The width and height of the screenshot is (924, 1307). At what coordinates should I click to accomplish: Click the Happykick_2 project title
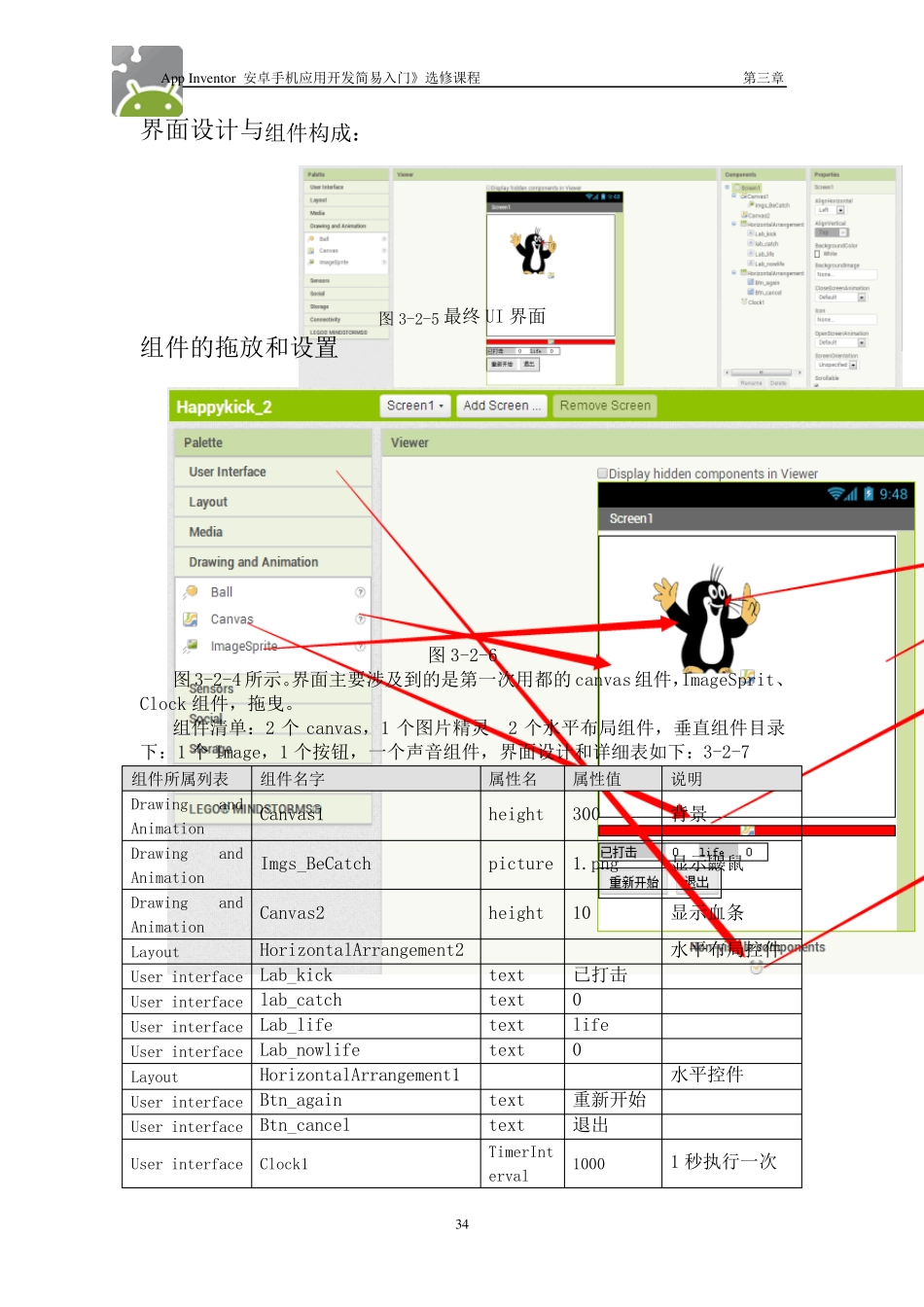(224, 407)
